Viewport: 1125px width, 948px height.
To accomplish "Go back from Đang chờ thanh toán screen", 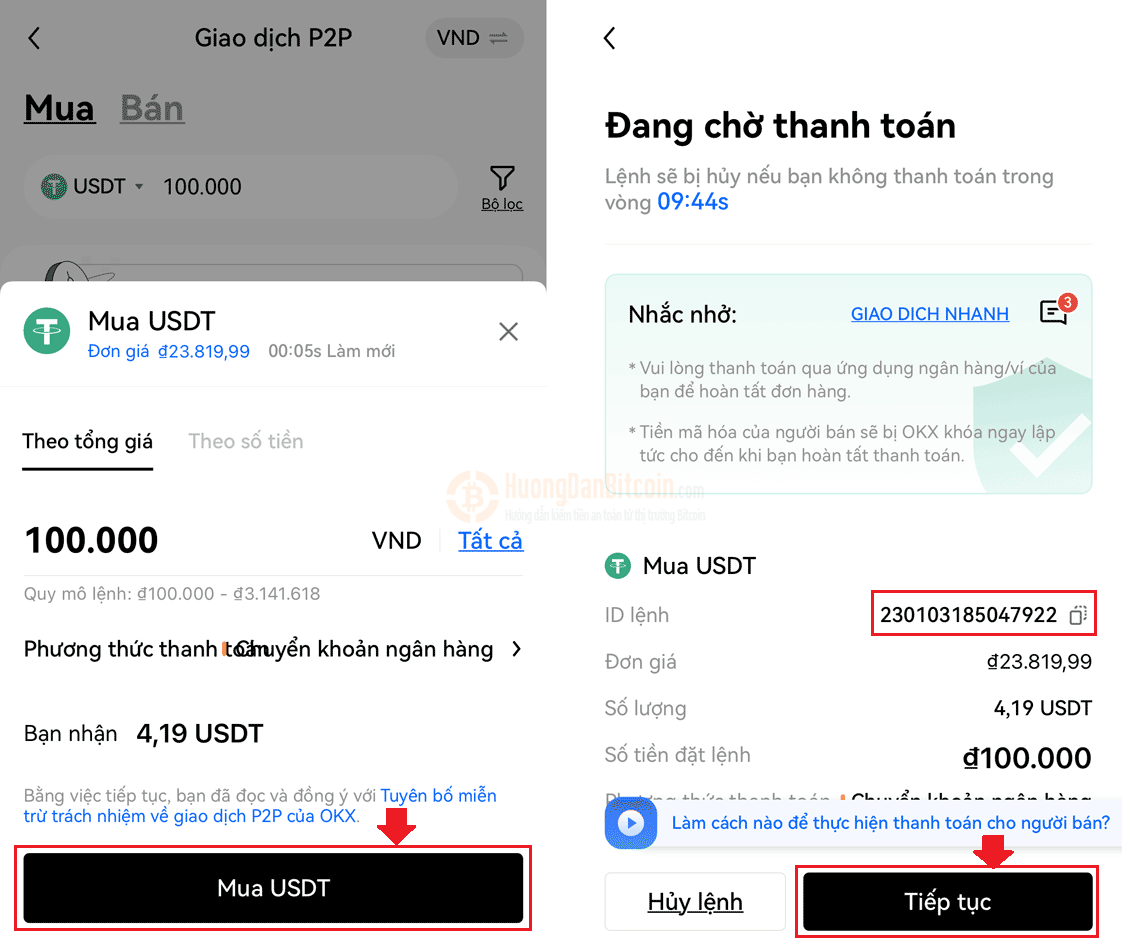I will 610,38.
